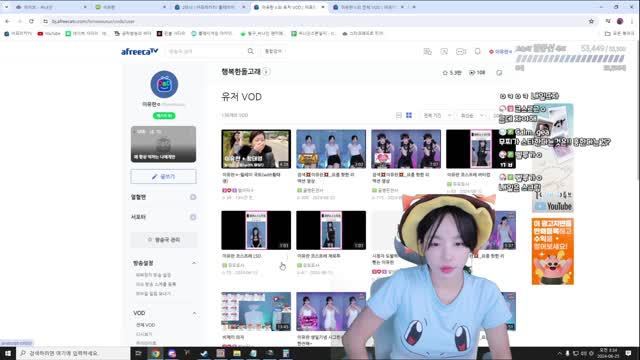
Task: Open Chrome from the taskbar
Action: tap(155, 353)
